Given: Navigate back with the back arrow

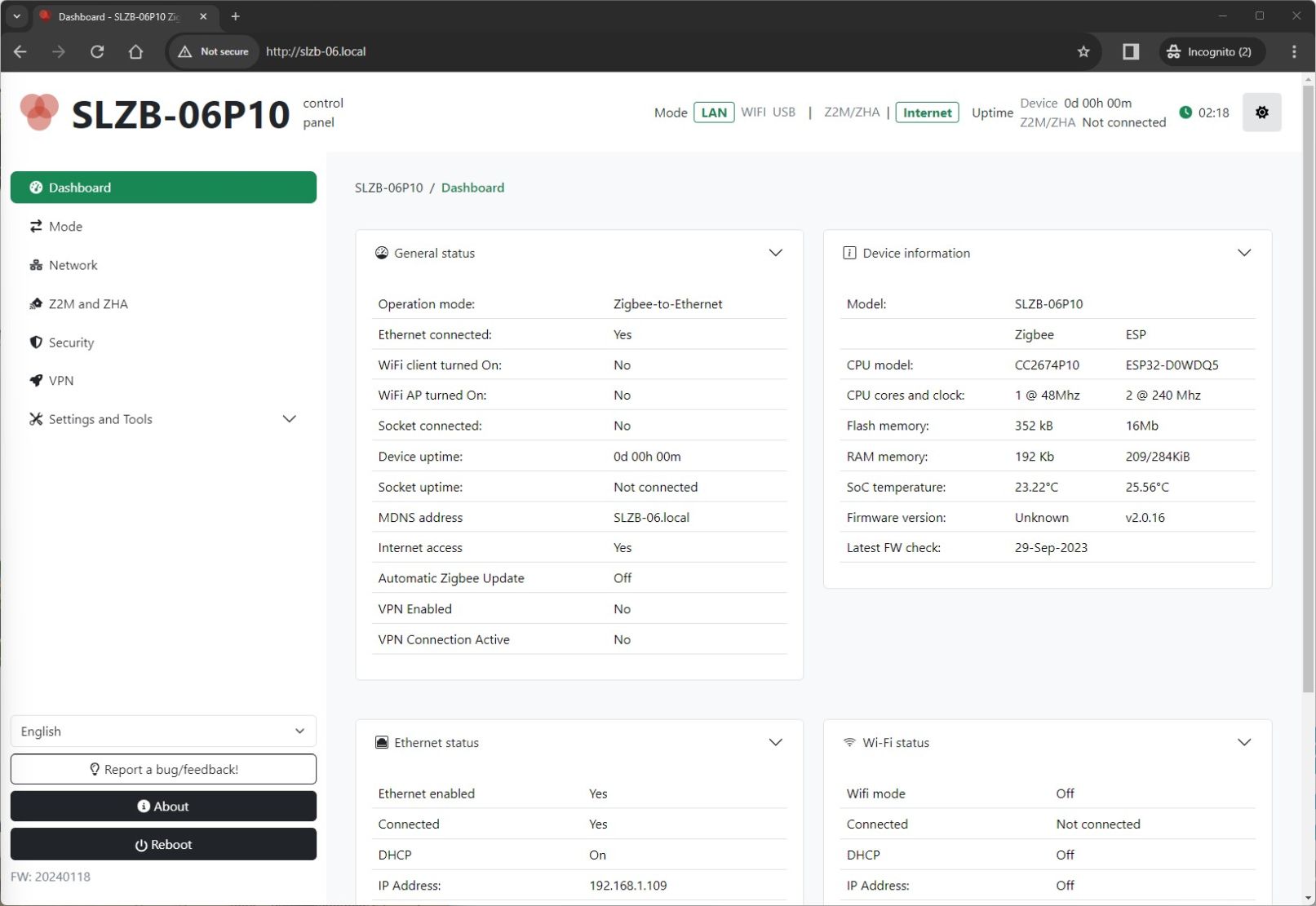Looking at the screenshot, I should point(20,51).
